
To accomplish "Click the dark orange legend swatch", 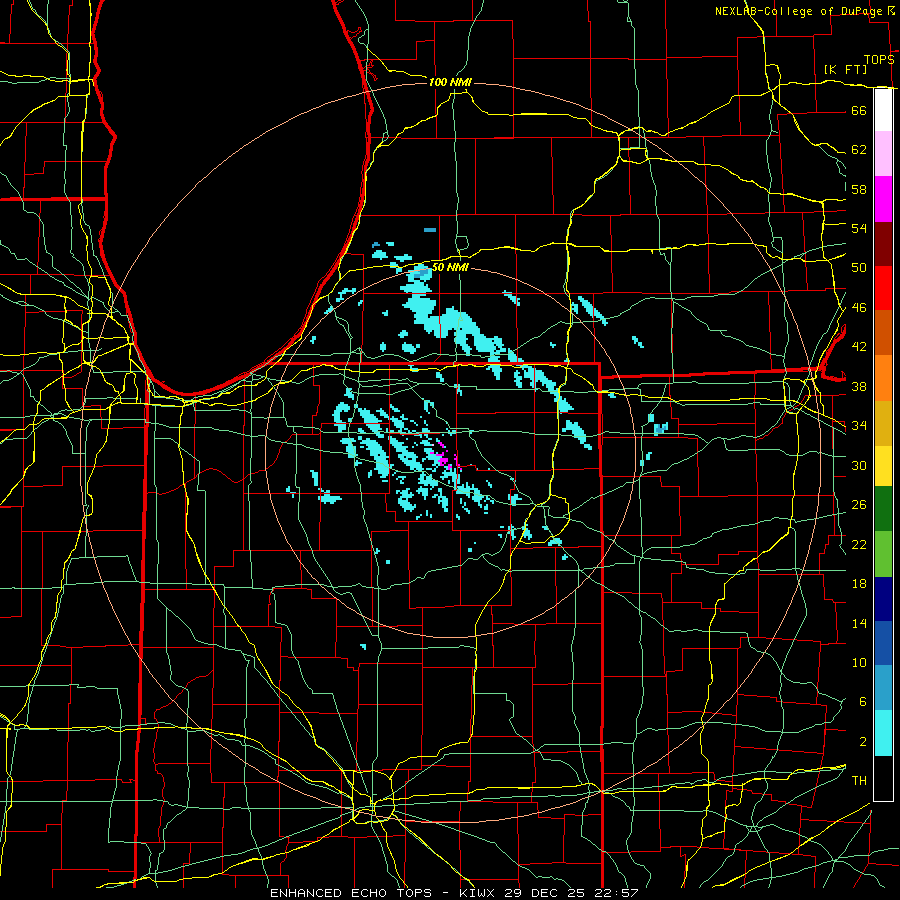I will (883, 333).
